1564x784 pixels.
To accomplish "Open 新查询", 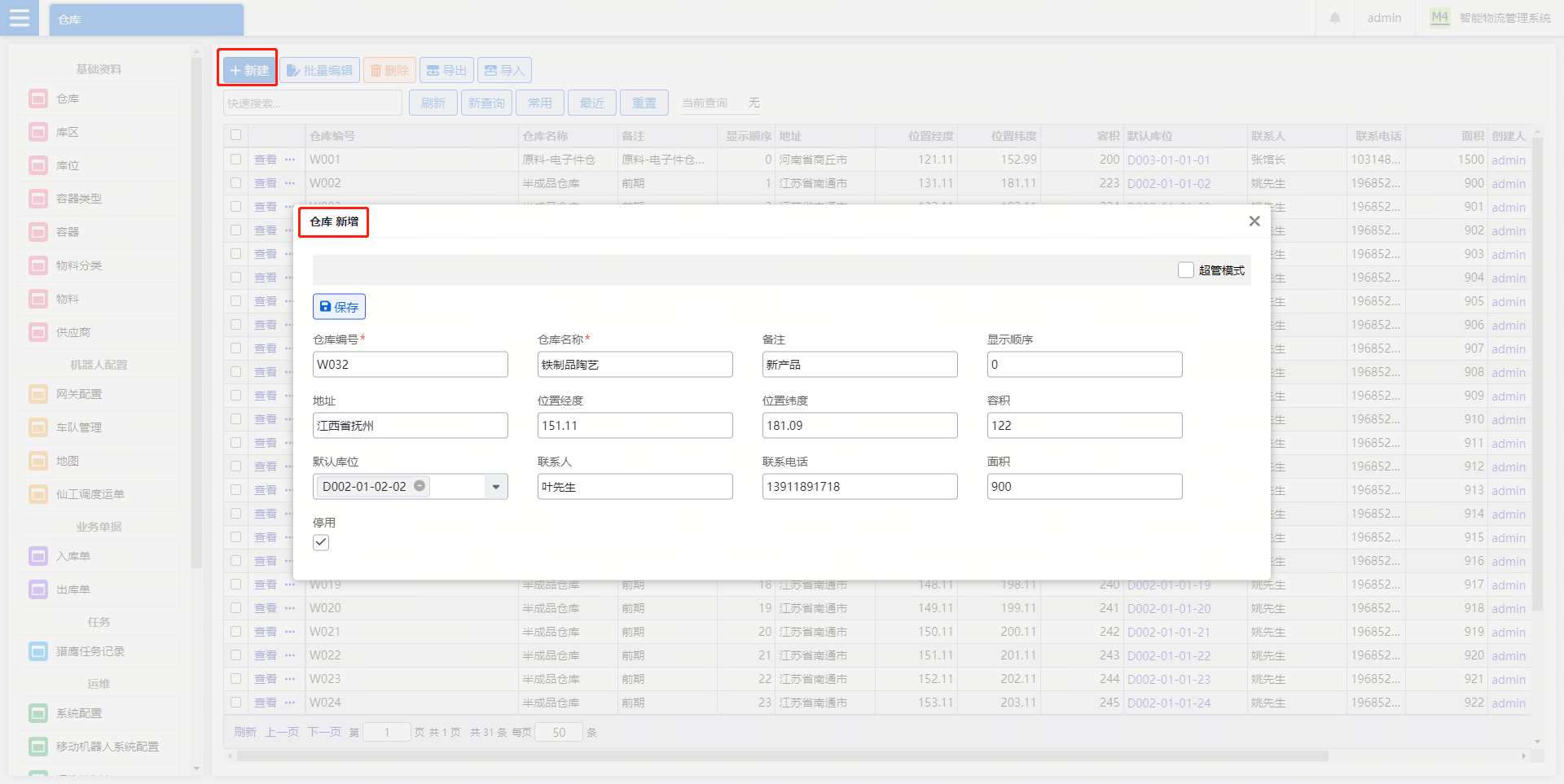I will [486, 103].
